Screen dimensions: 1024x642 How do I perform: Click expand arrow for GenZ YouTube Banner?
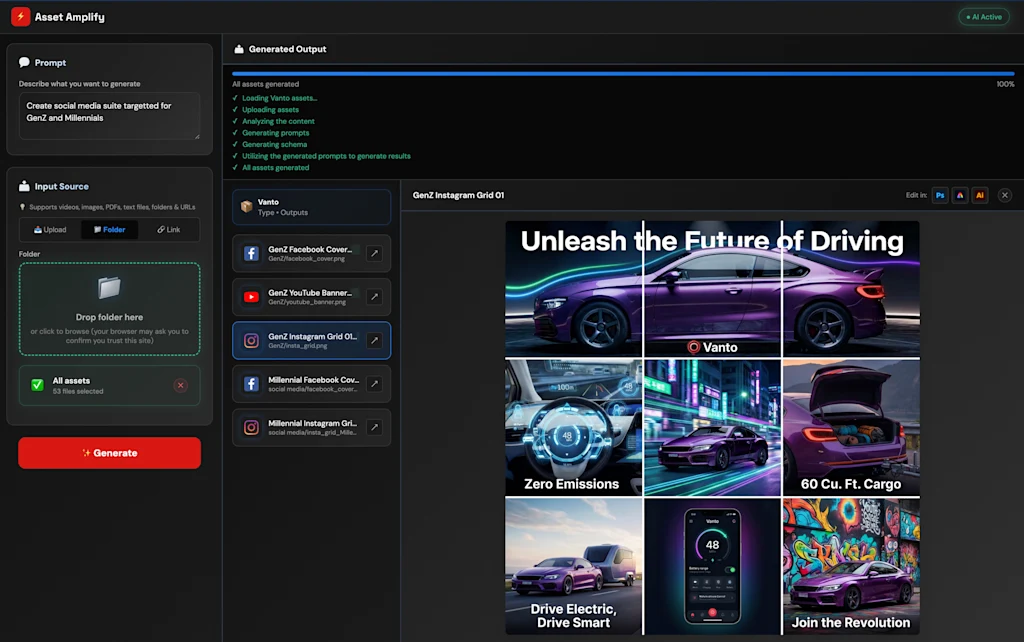(x=373, y=297)
